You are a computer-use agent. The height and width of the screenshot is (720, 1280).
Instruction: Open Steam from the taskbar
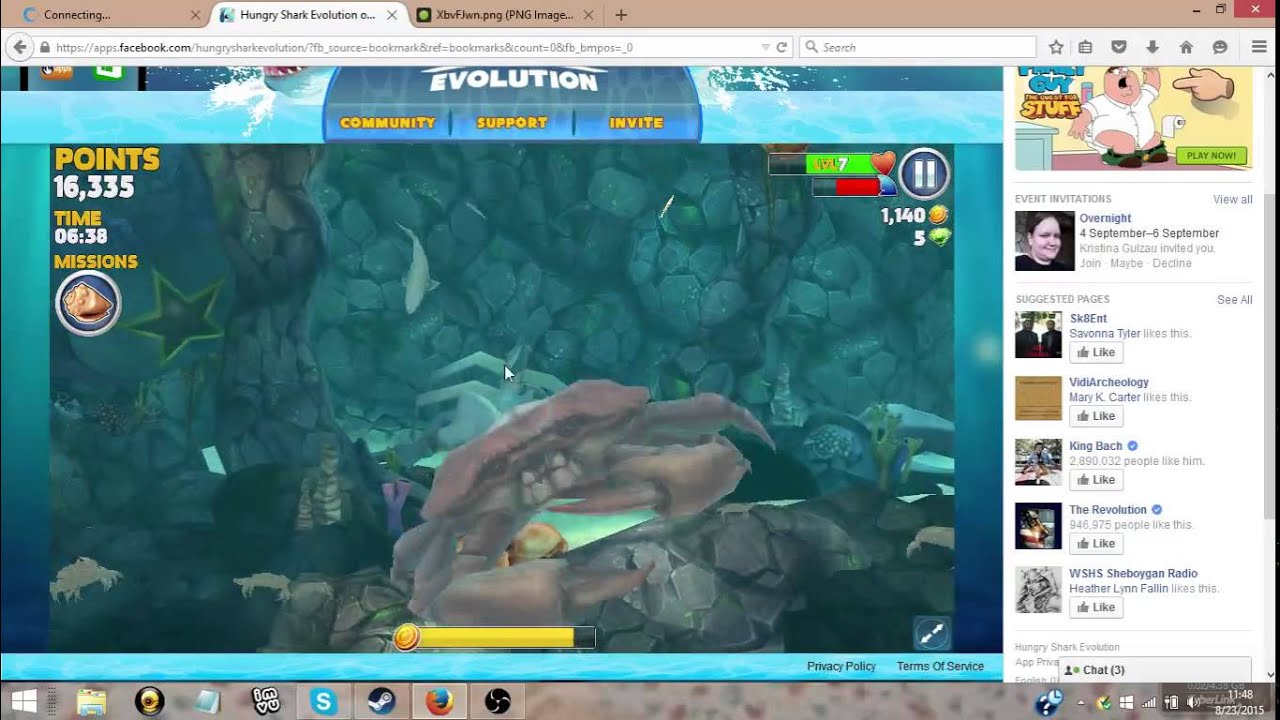[x=381, y=702]
